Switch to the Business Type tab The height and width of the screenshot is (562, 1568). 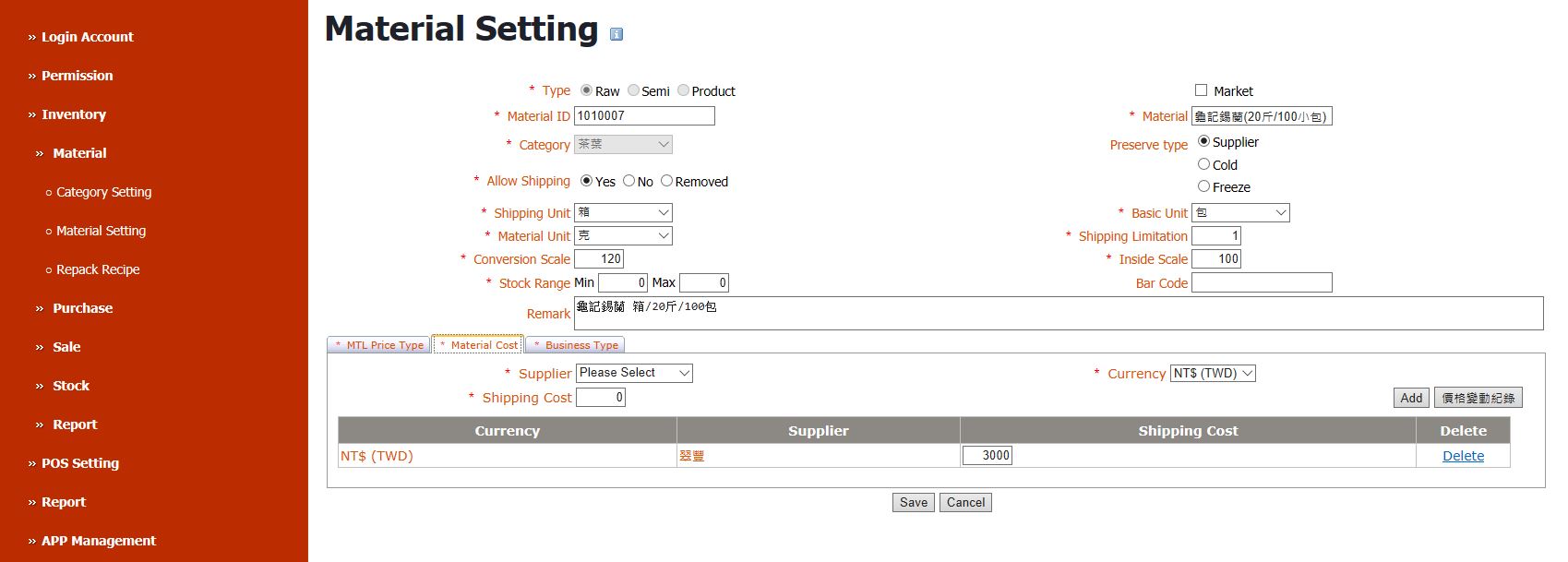coord(575,345)
